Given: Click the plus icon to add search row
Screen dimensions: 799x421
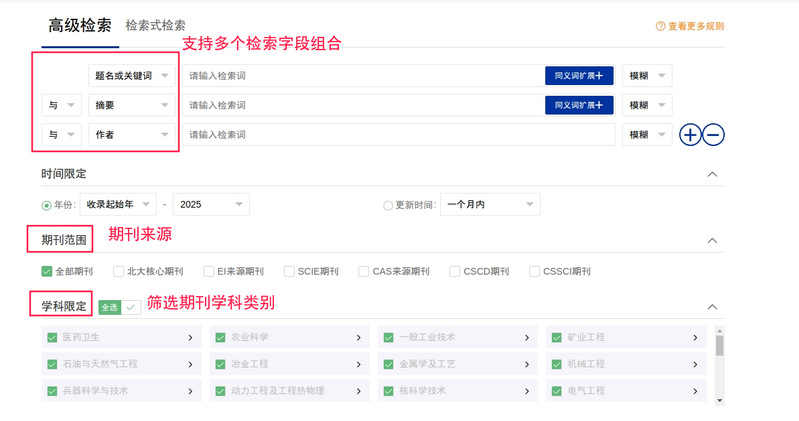Looking at the screenshot, I should point(690,135).
